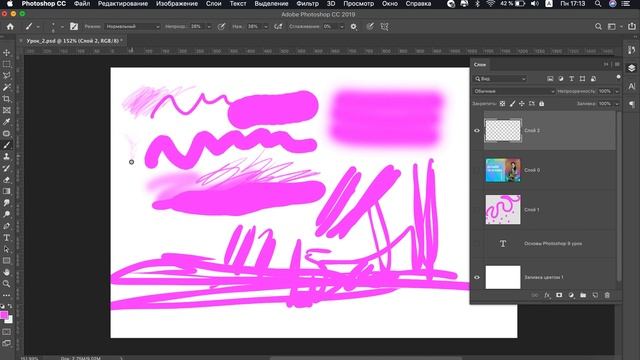Select the Smudge tool
The height and width of the screenshot is (360, 640).
(7, 203)
